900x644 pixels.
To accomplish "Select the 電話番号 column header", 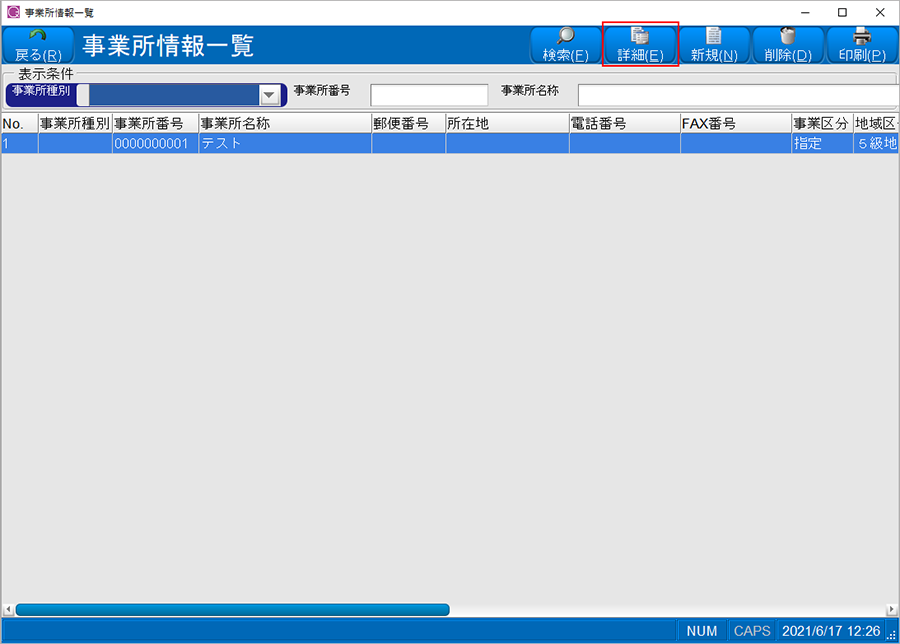I will [624, 124].
